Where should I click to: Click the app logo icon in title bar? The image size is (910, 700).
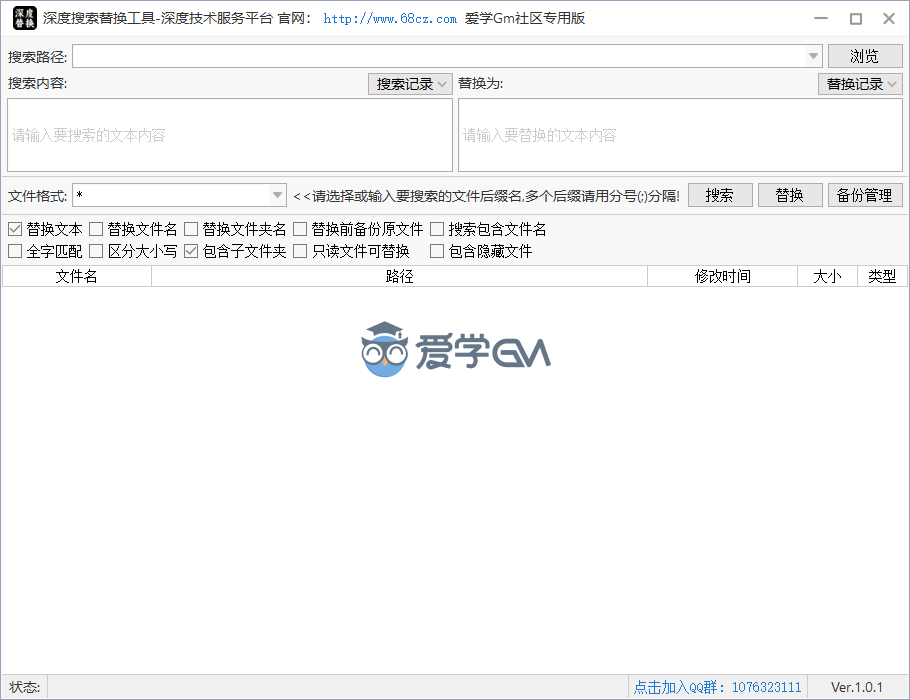pos(24,18)
